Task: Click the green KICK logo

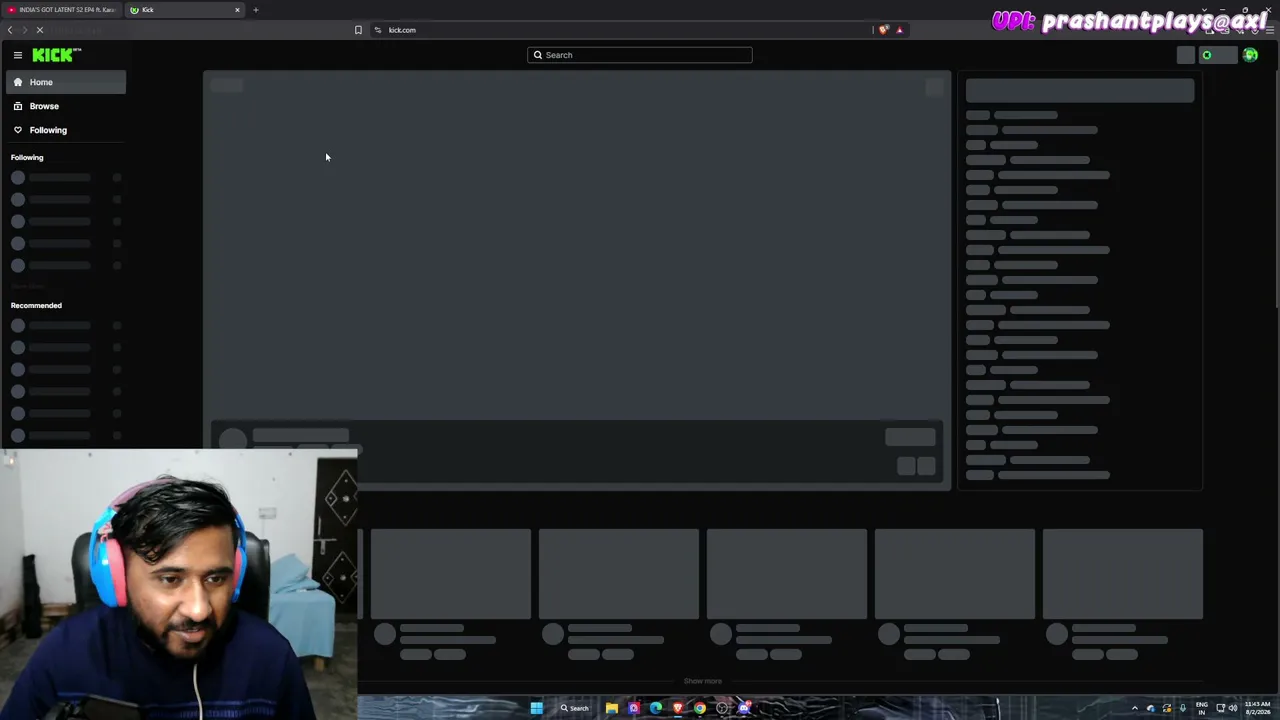Action: pos(56,55)
